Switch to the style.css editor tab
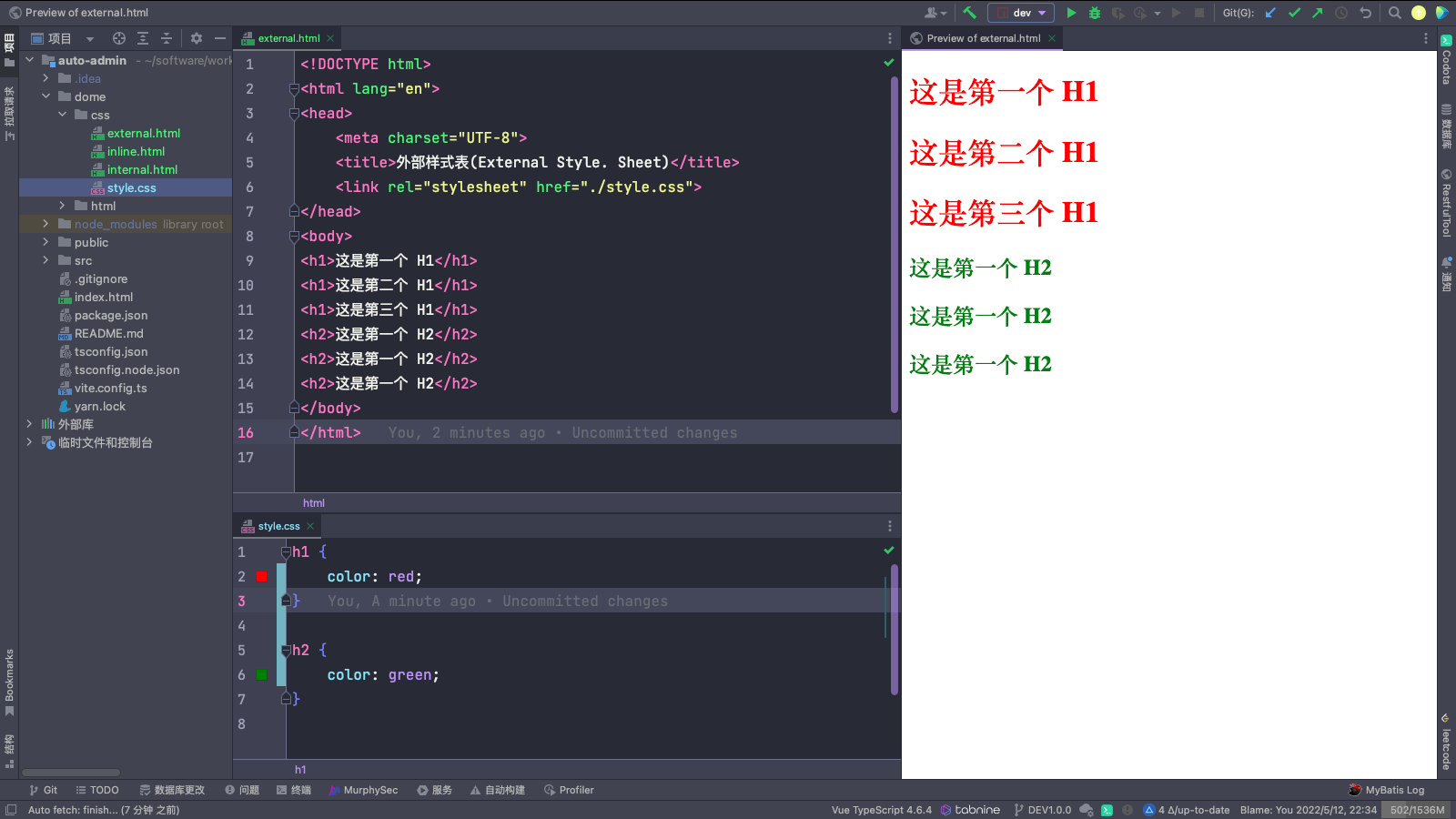The height and width of the screenshot is (819, 1456). point(278,526)
